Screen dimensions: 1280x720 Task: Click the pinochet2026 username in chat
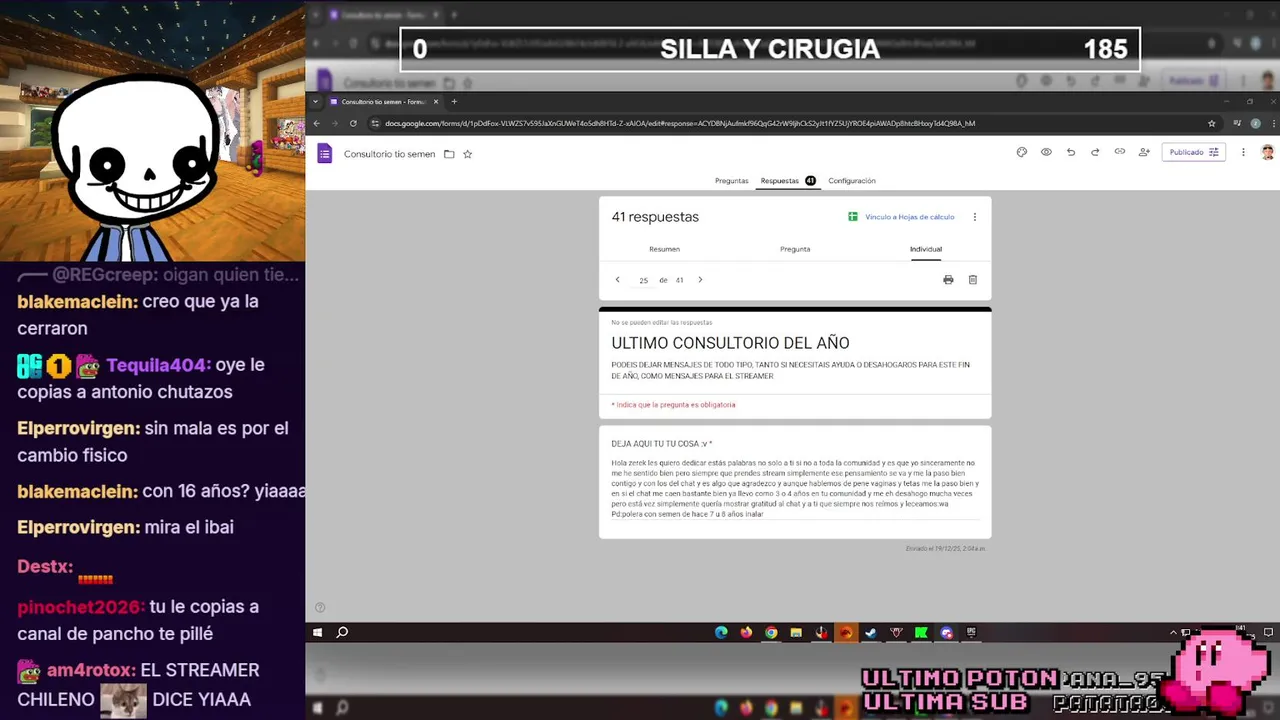click(81, 606)
